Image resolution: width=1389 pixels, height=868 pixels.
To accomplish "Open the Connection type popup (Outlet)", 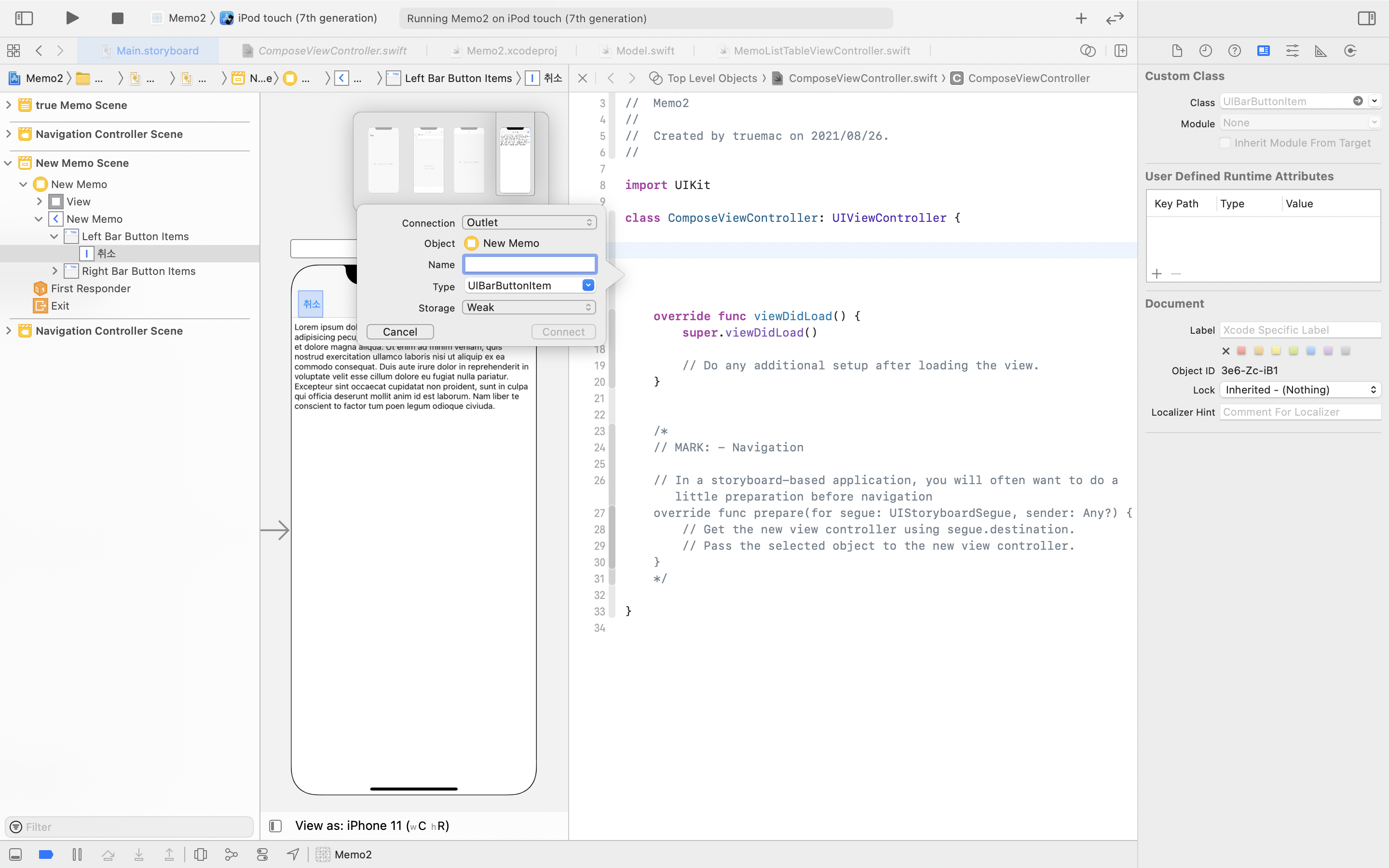I will click(529, 222).
